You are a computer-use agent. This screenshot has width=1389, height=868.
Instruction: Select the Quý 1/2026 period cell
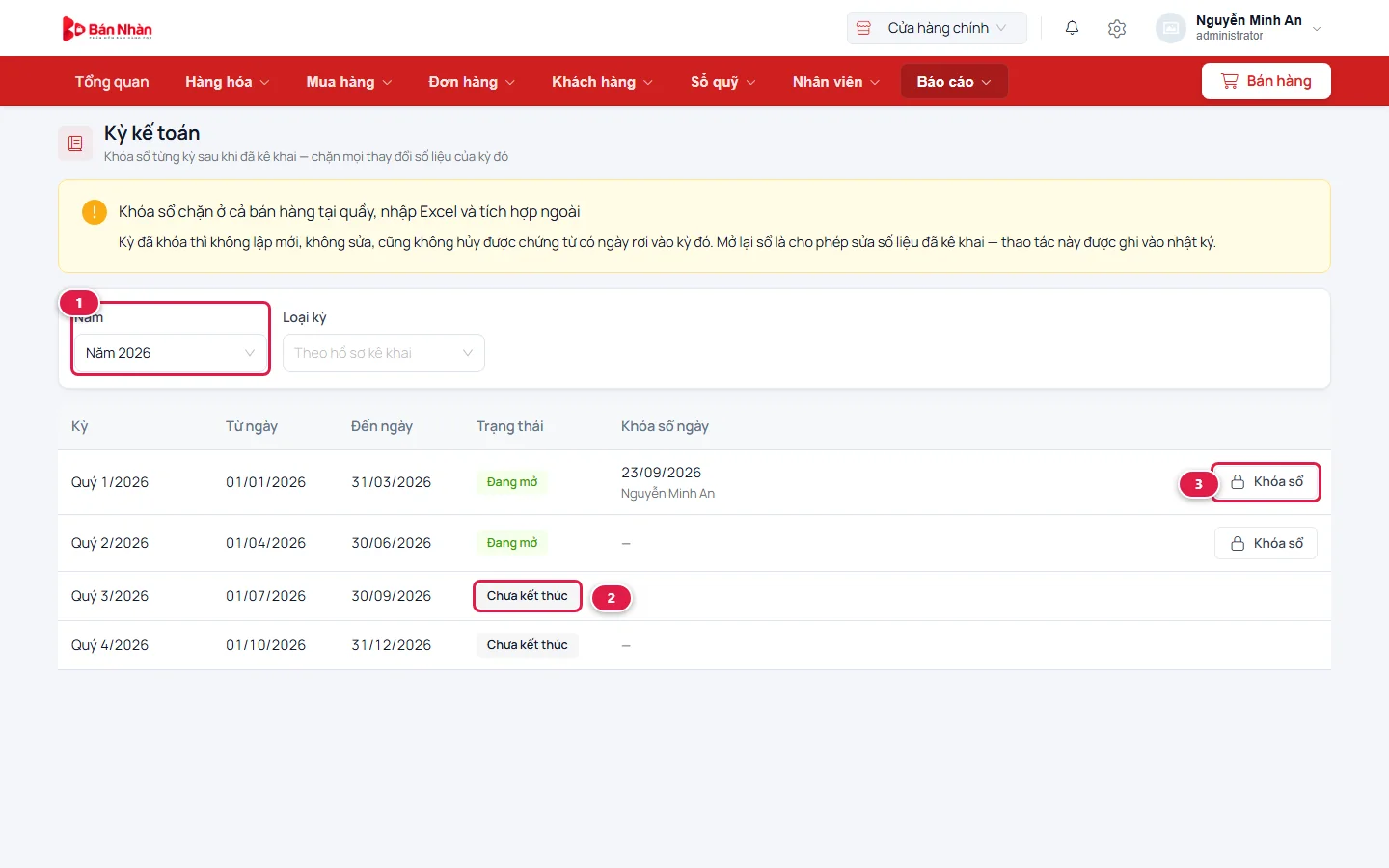[x=110, y=482]
